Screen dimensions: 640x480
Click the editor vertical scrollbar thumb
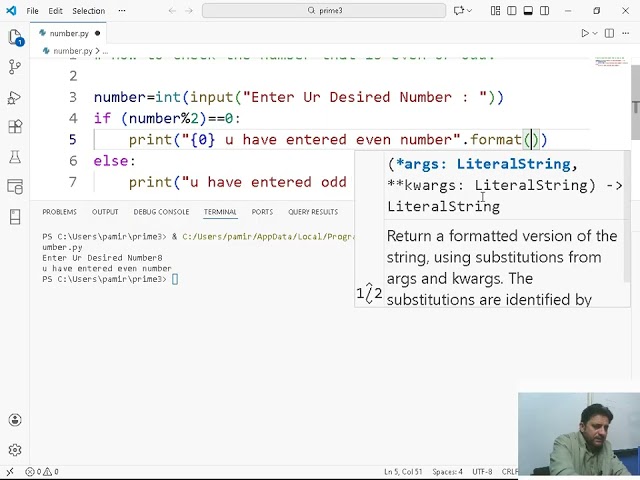[x=636, y=102]
